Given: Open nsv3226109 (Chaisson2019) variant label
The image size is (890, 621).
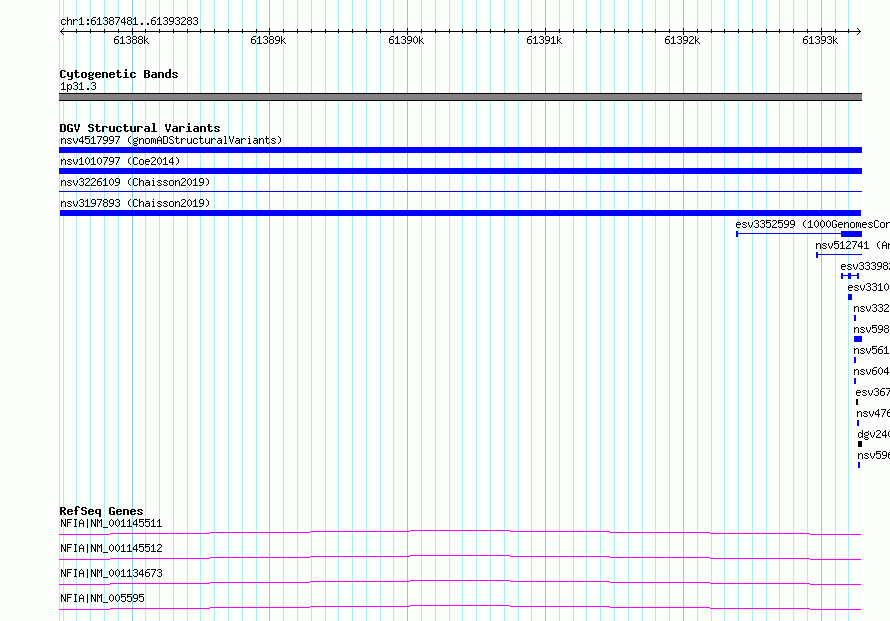Looking at the screenshot, I should point(135,182).
